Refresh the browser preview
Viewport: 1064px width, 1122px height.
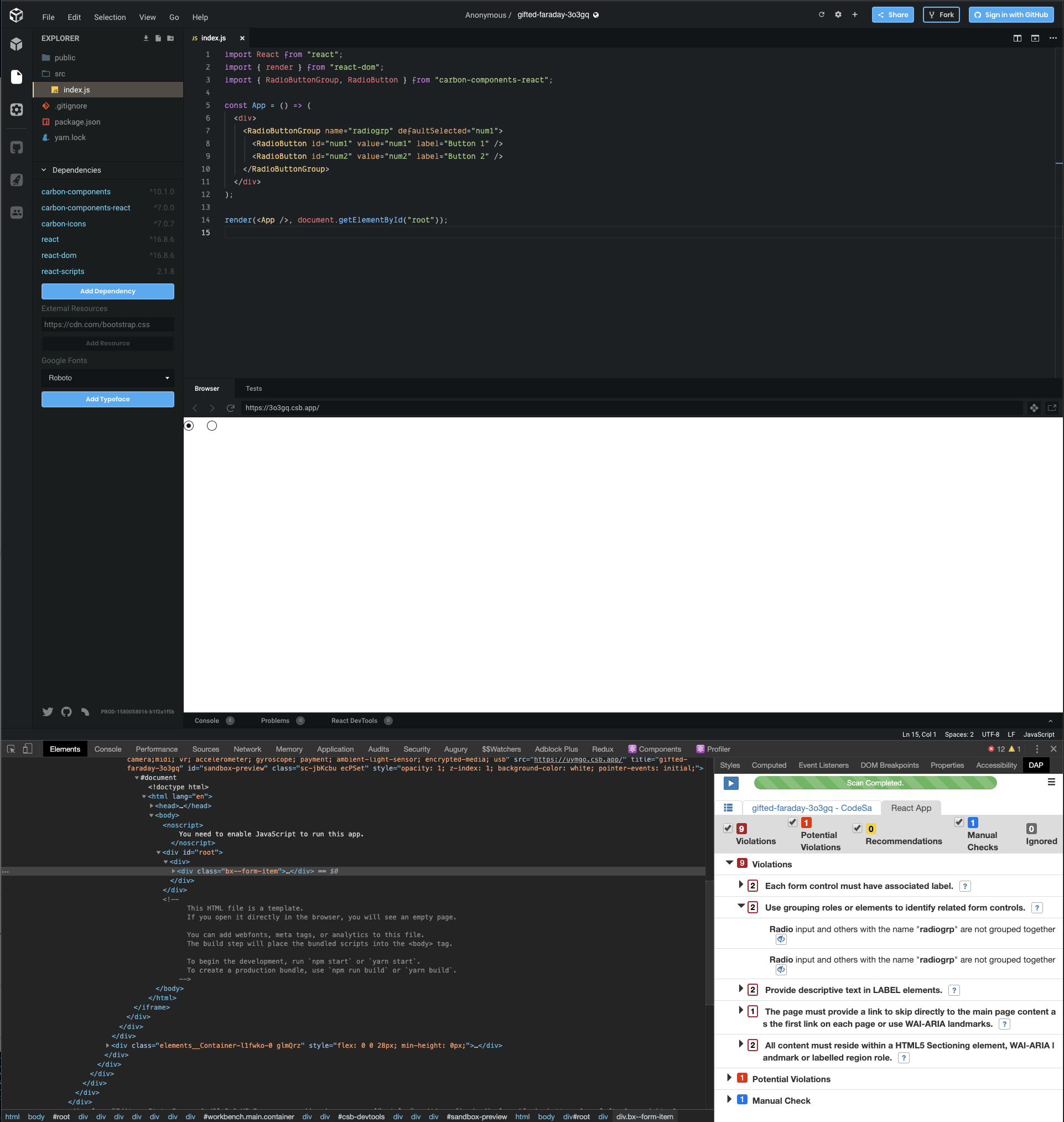tap(230, 407)
